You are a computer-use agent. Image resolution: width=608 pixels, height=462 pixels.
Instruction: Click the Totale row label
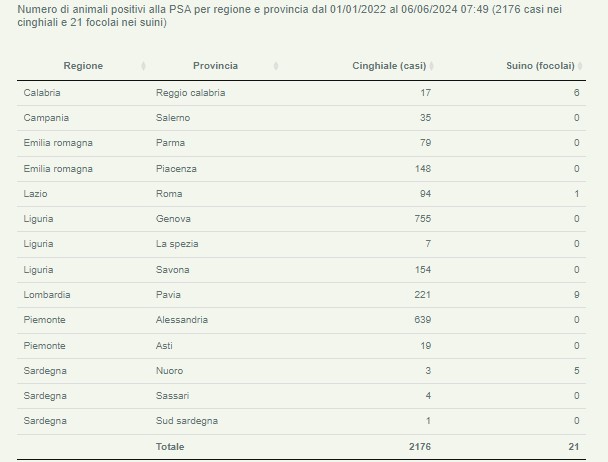click(x=170, y=446)
